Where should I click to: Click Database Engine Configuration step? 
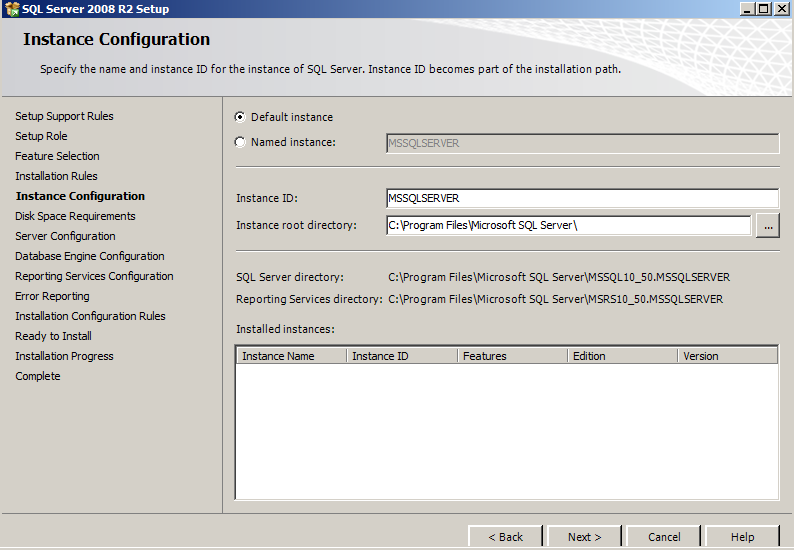[90, 256]
